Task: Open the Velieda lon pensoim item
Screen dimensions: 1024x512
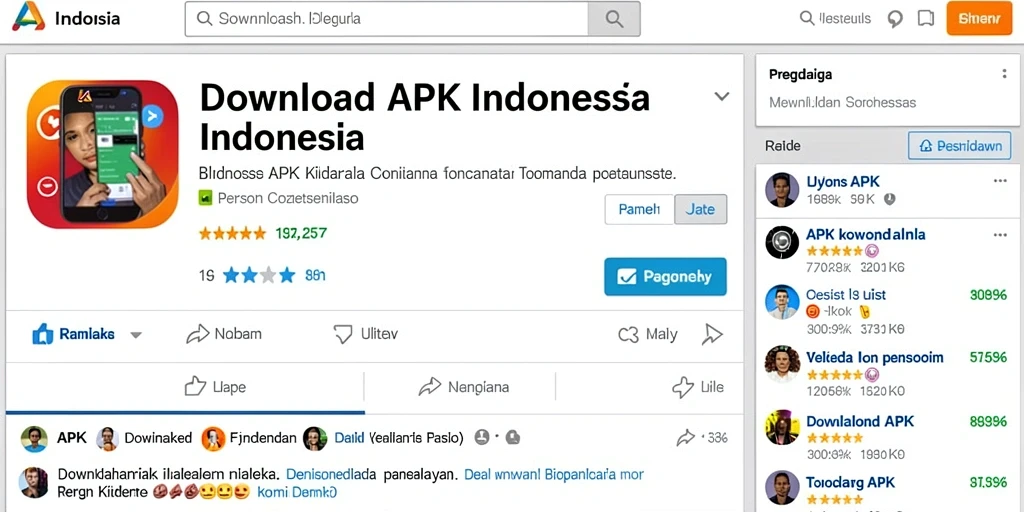Action: click(x=889, y=372)
